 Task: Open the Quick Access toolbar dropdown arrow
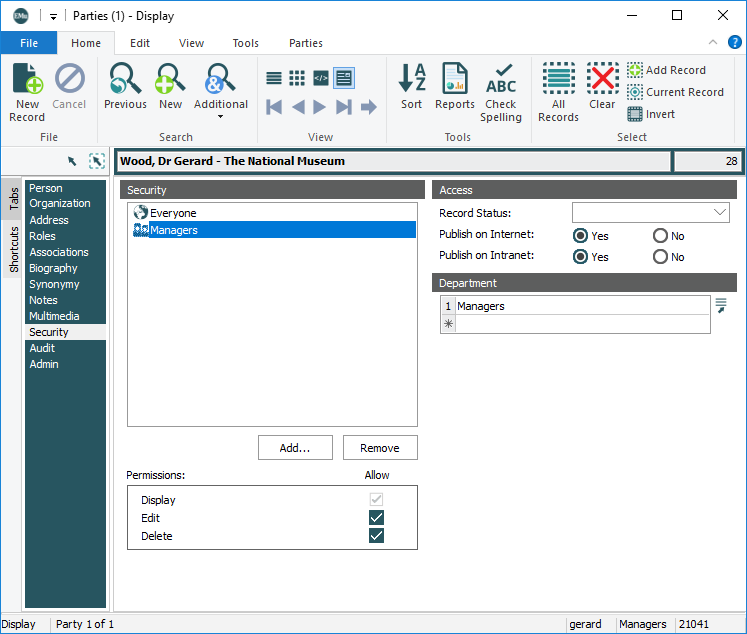pyautogui.click(x=53, y=16)
